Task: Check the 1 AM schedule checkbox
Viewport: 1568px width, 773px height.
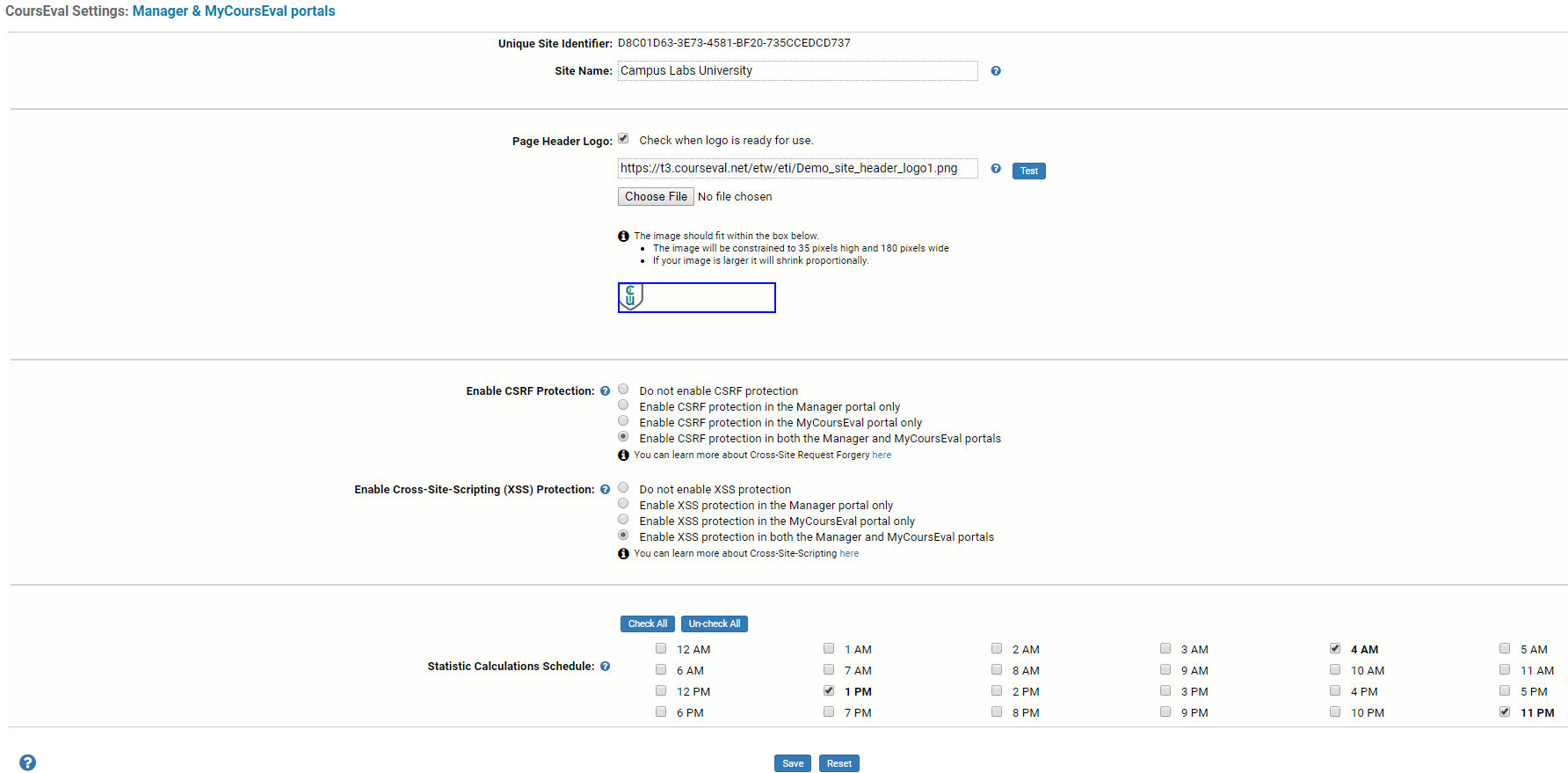Action: tap(829, 649)
